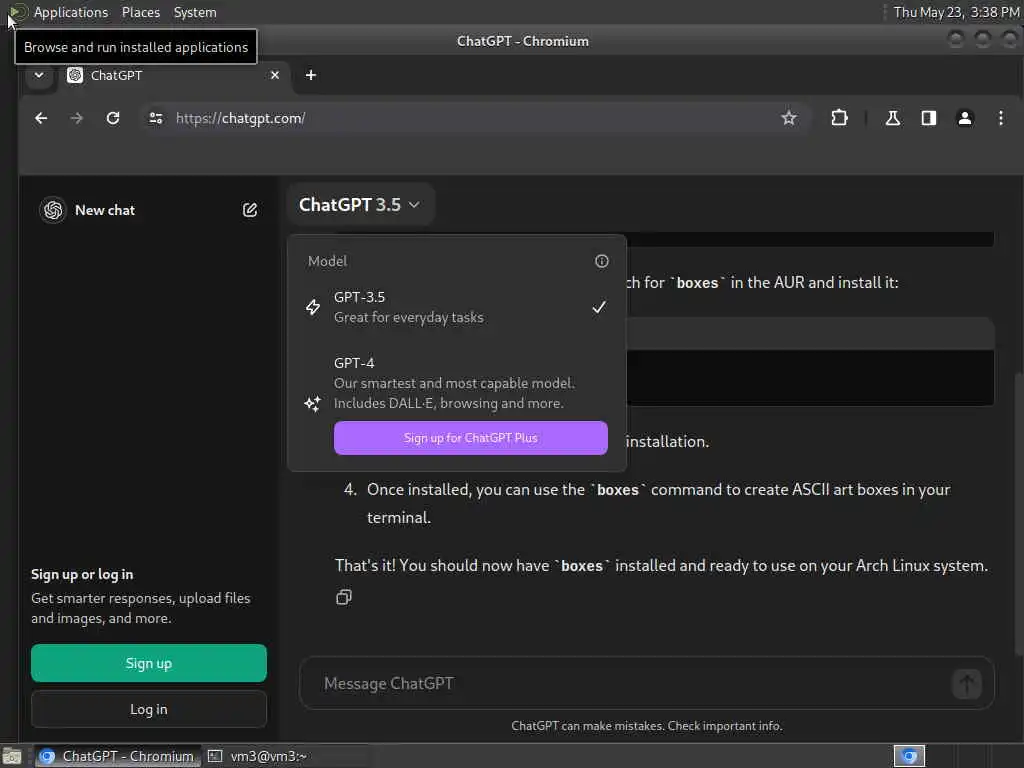1024x768 pixels.
Task: Open the Applications menu
Action: click(x=71, y=12)
